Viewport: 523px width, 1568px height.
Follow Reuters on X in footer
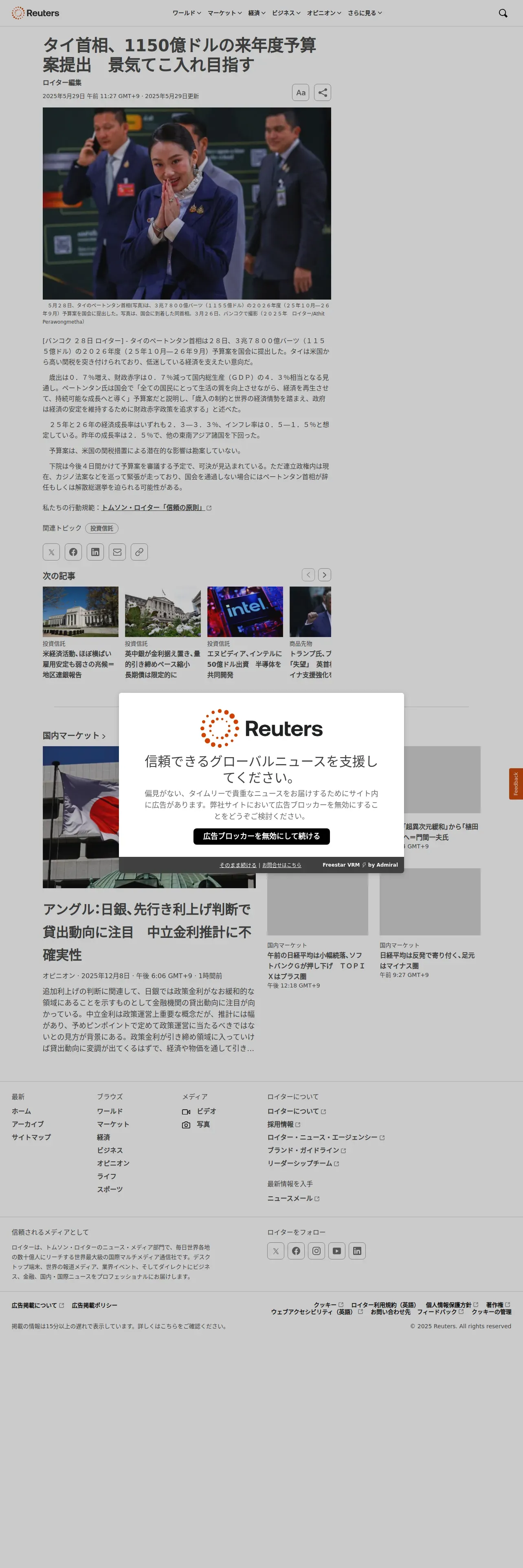point(276,1251)
